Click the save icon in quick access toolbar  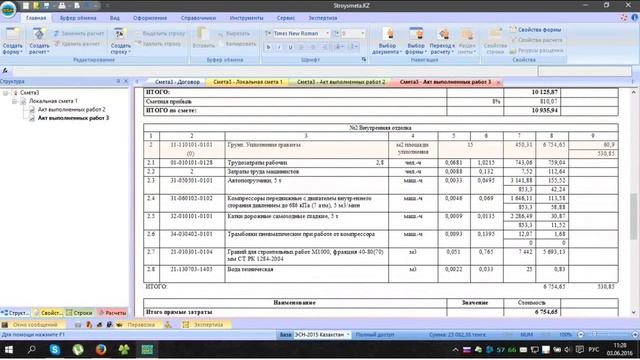pos(46,6)
